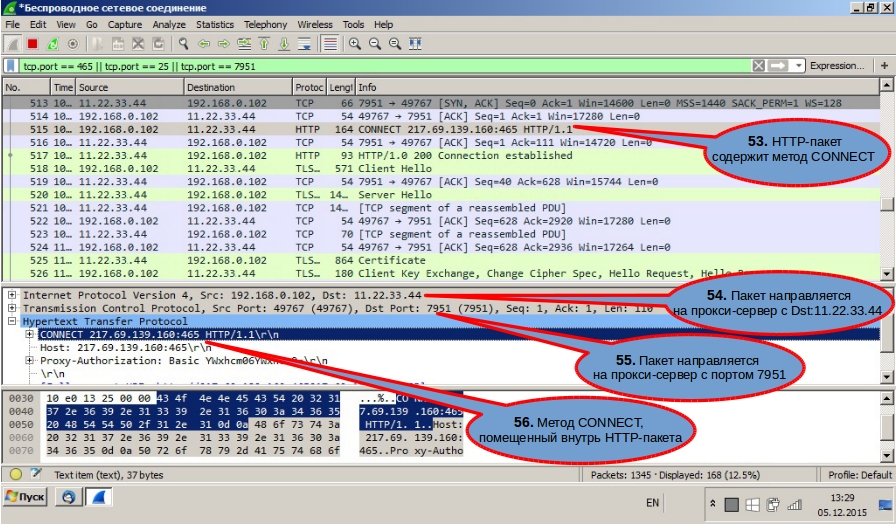Expand the Proxy-Authorization: Basic line
The image size is (896, 524).
tap(29, 361)
